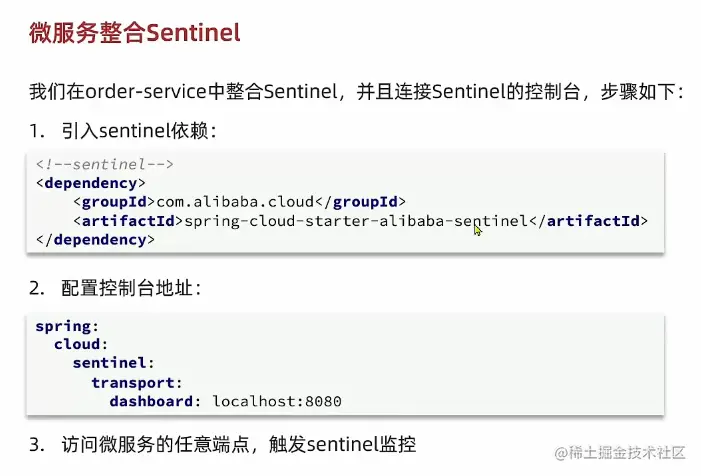Click the dashboard key in YAML
The height and width of the screenshot is (476, 701).
[x=156, y=402]
